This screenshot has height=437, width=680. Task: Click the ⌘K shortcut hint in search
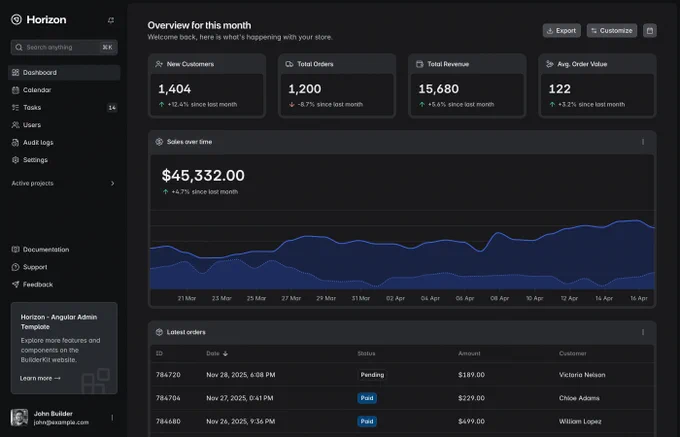point(107,47)
